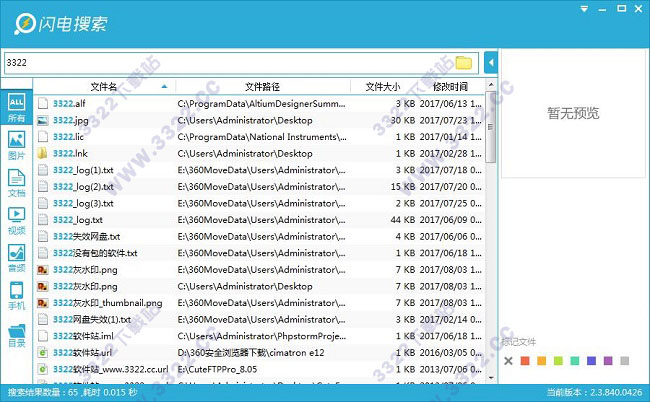The image size is (650, 402).
Task: Click the text file icon of 3322_log.txt
Action: (42, 220)
